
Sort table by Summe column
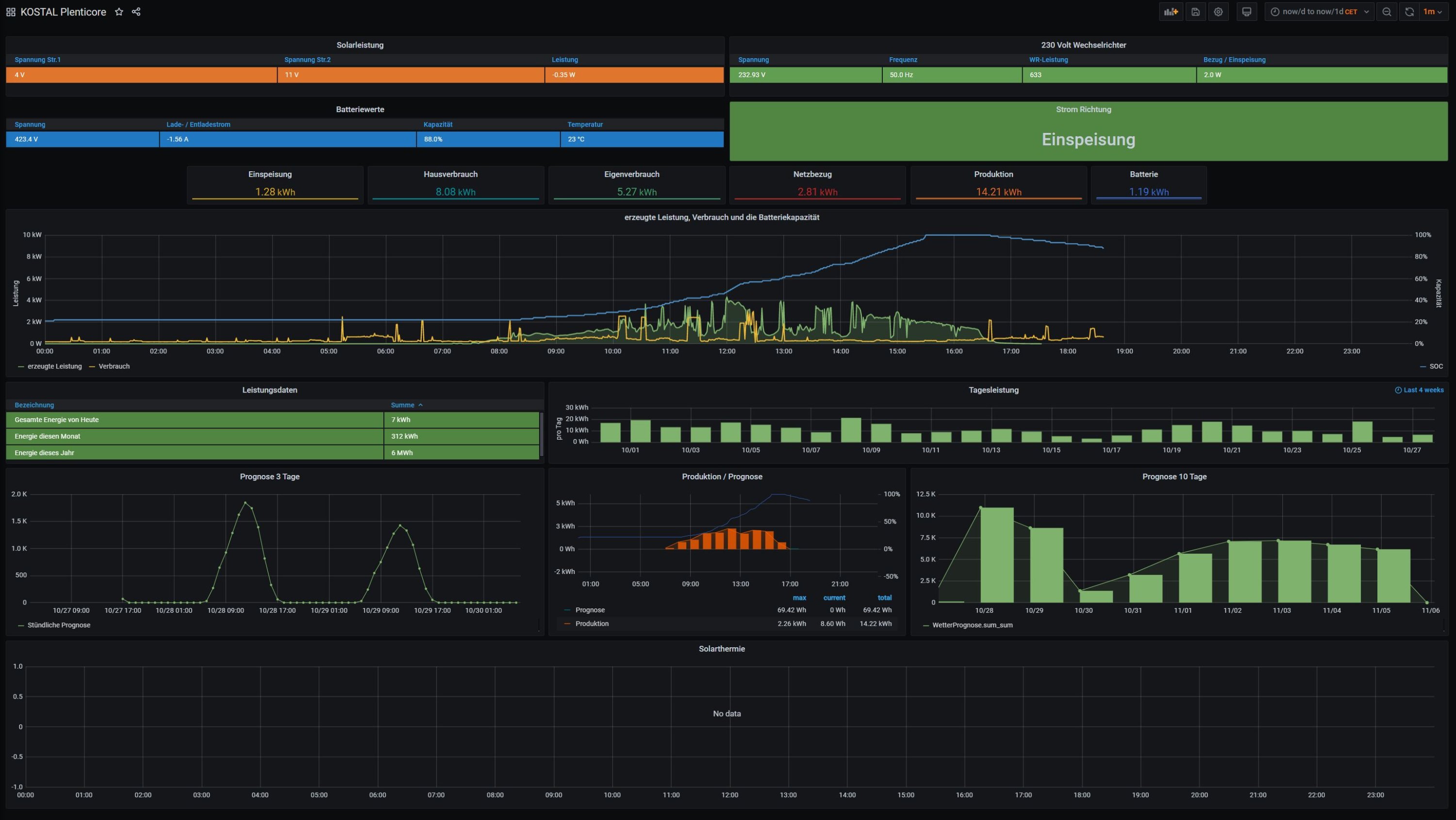coord(402,405)
